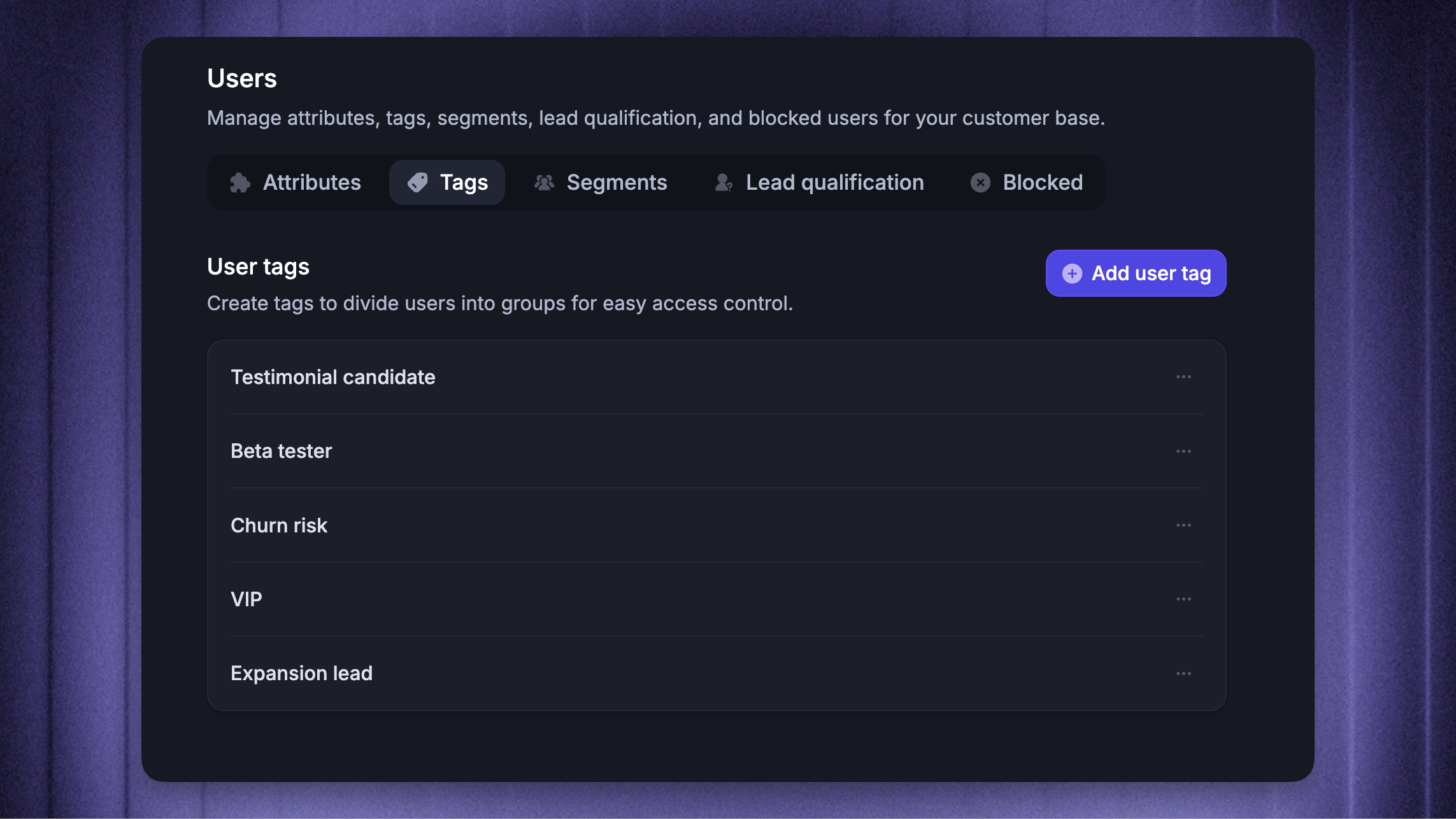
Task: Select the Beta tester tag name
Action: [x=281, y=451]
